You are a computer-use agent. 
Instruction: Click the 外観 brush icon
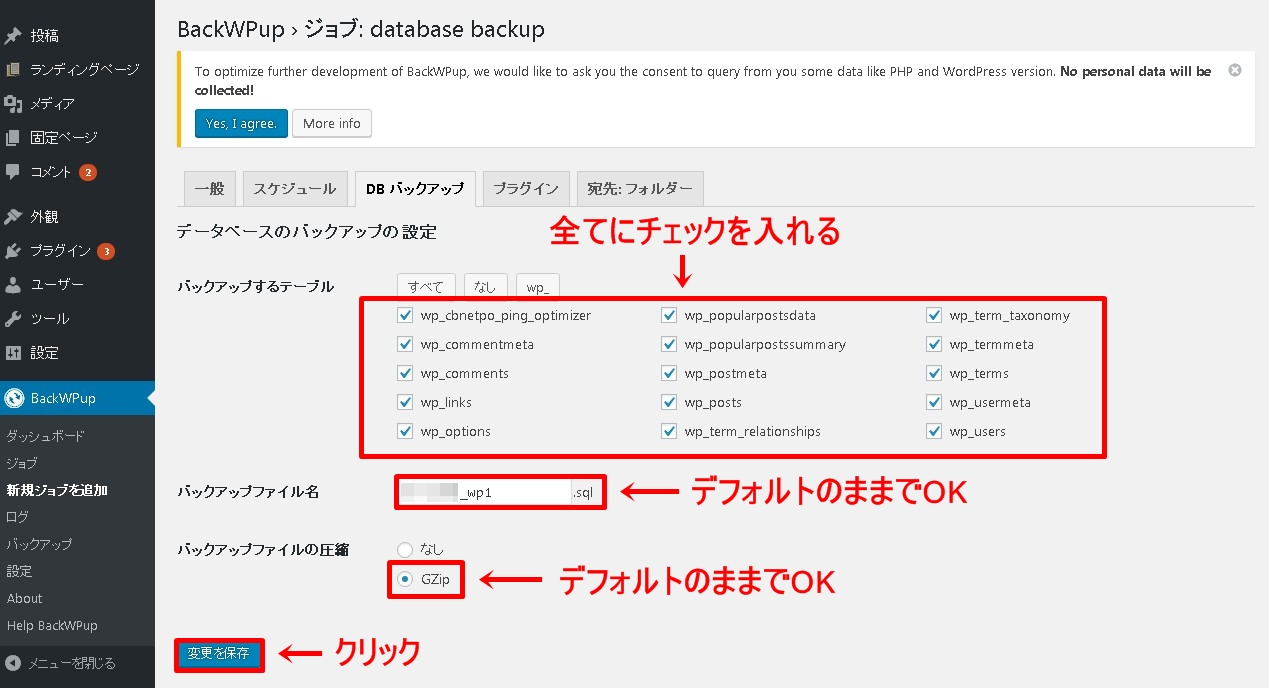[13, 217]
